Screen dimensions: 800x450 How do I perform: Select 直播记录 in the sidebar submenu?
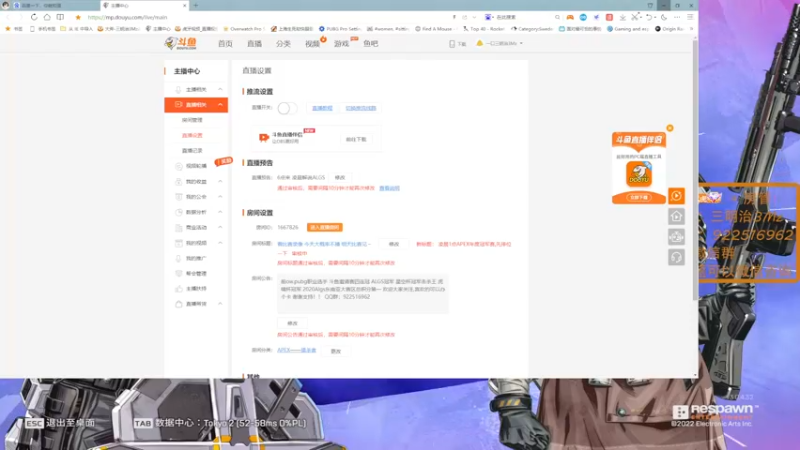pos(192,151)
